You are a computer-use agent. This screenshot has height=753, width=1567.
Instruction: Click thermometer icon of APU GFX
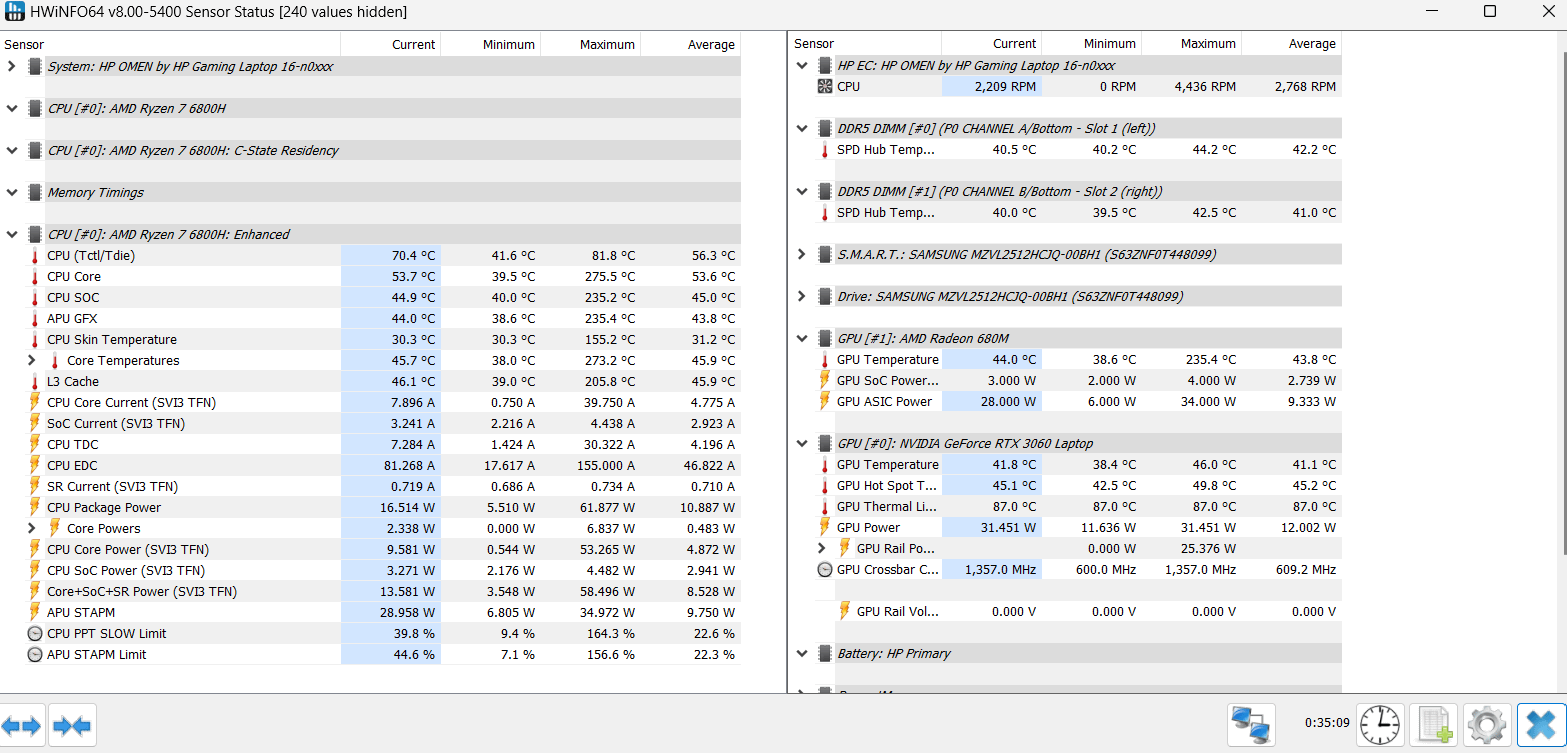(35, 319)
